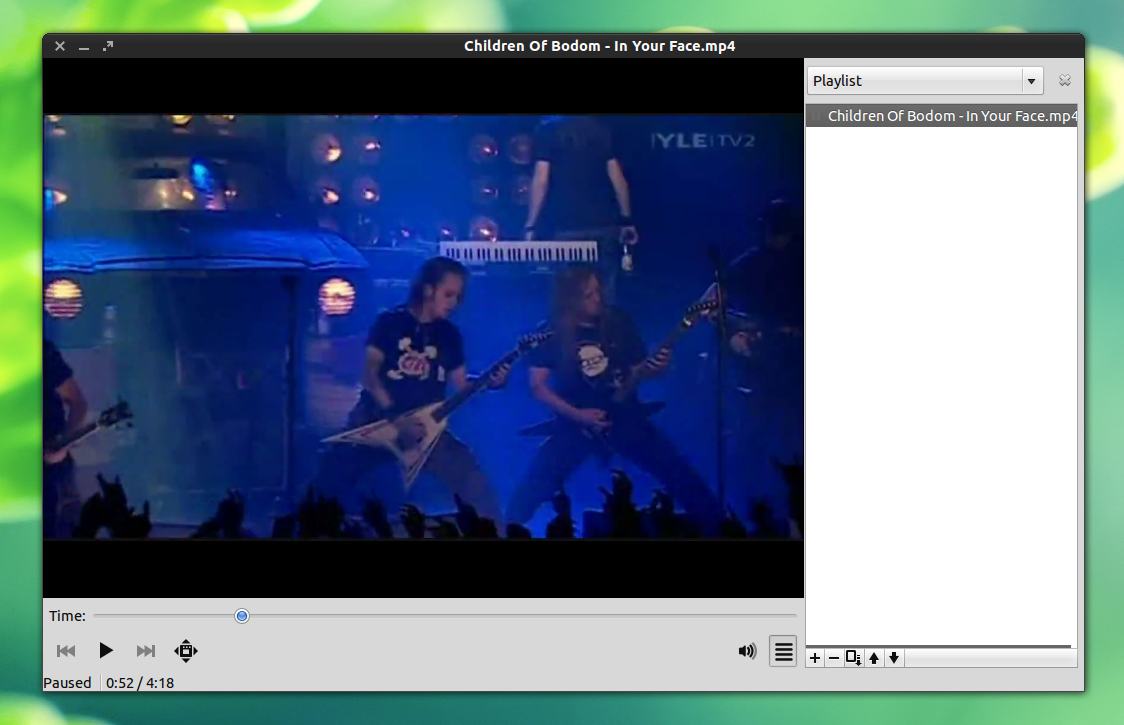
Task: Click the Paused status label
Action: (67, 683)
